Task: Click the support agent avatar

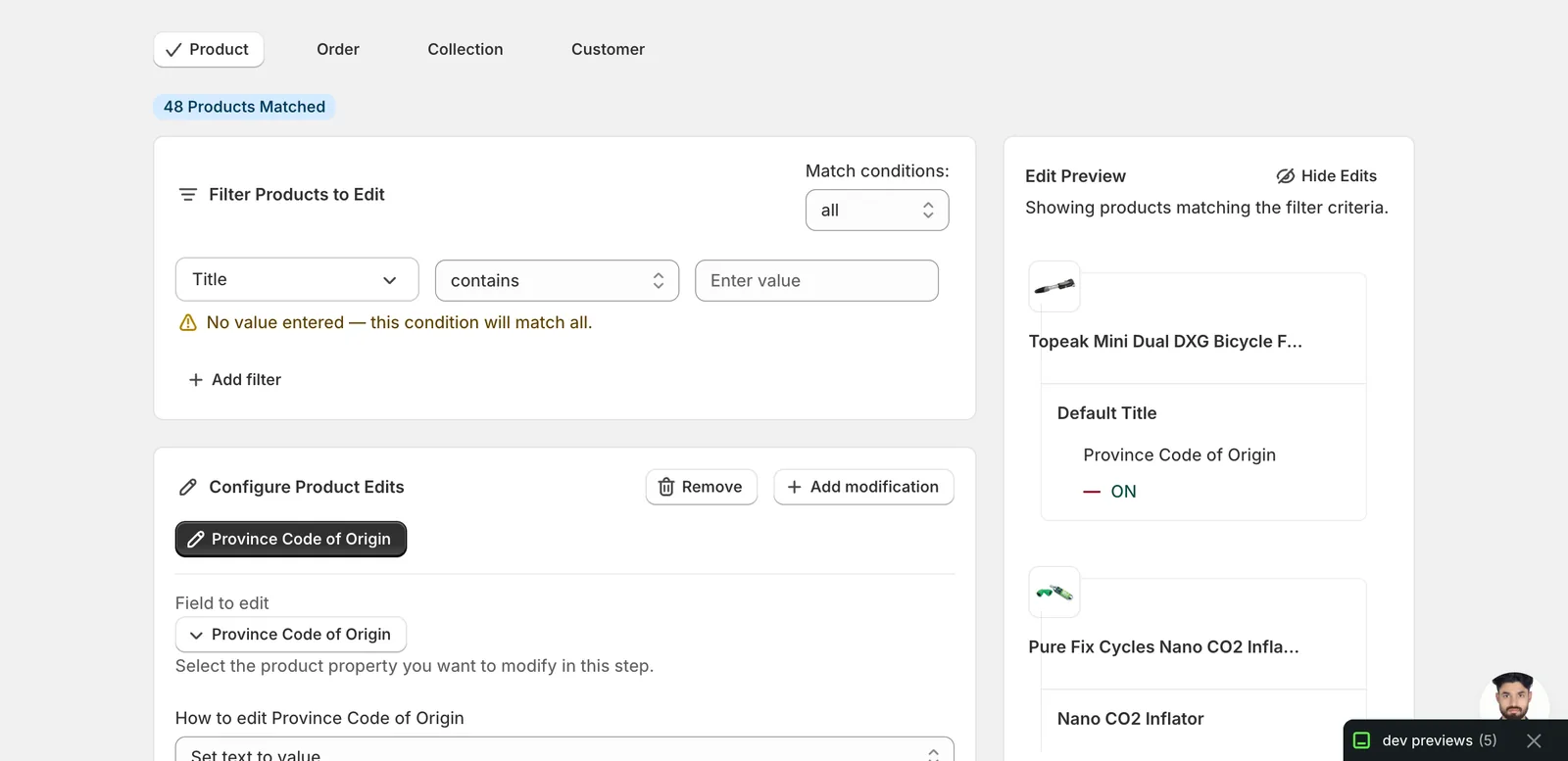Action: 1514,696
